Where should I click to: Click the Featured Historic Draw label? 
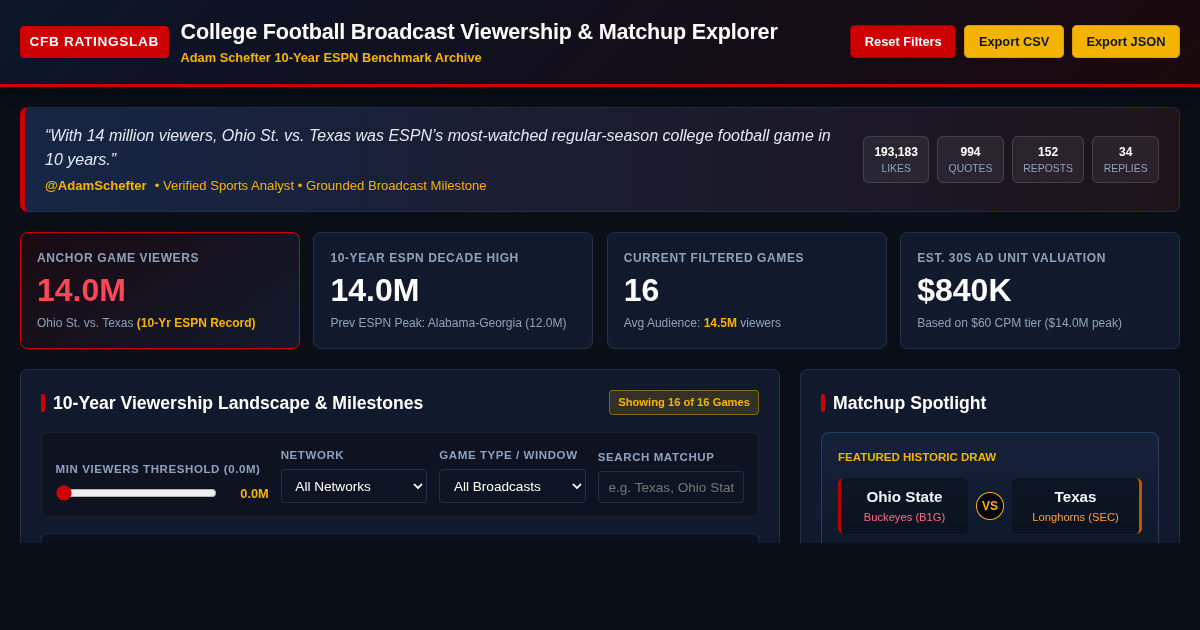tap(917, 457)
